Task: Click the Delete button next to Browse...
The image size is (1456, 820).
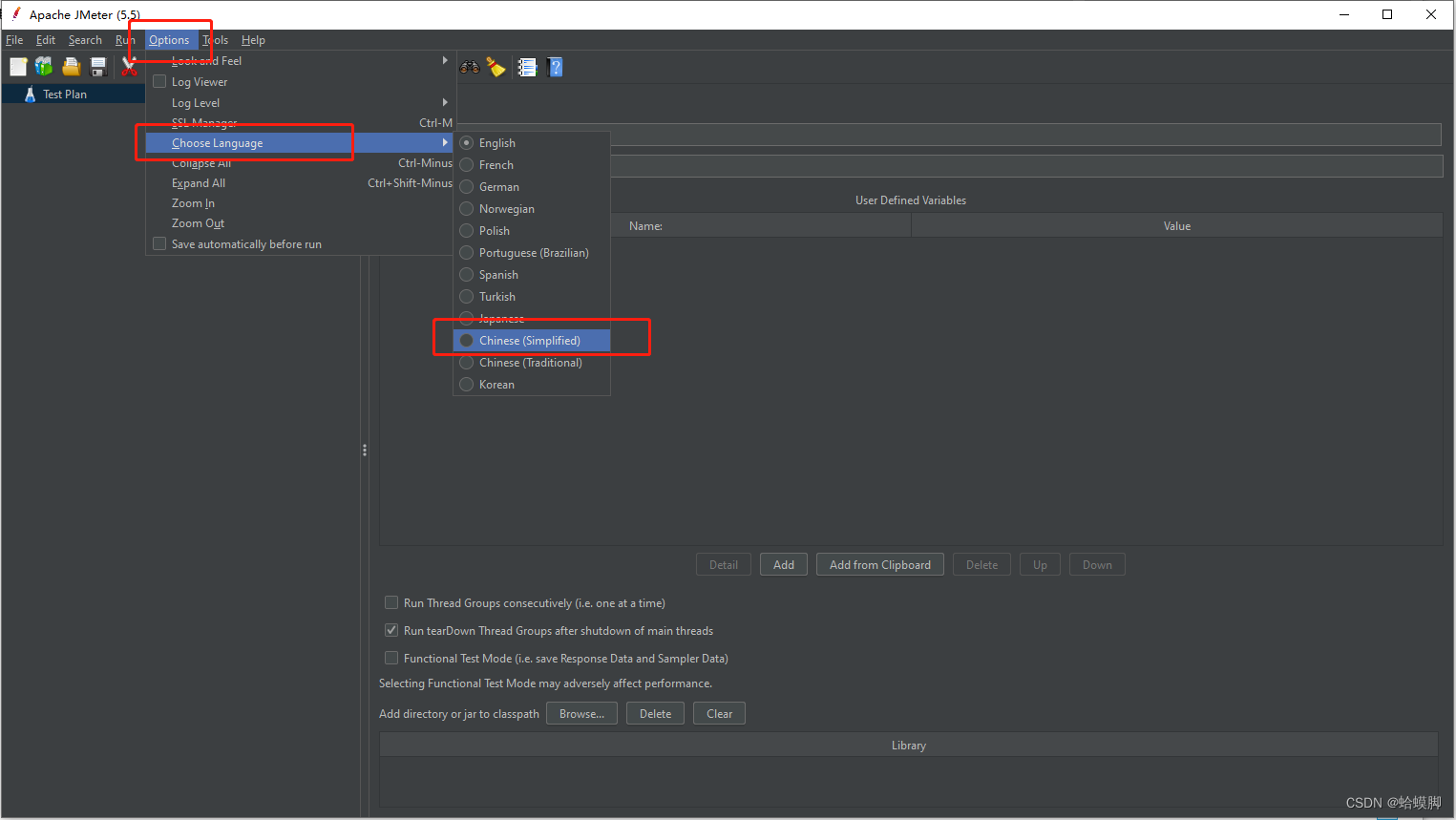Action: [x=655, y=714]
